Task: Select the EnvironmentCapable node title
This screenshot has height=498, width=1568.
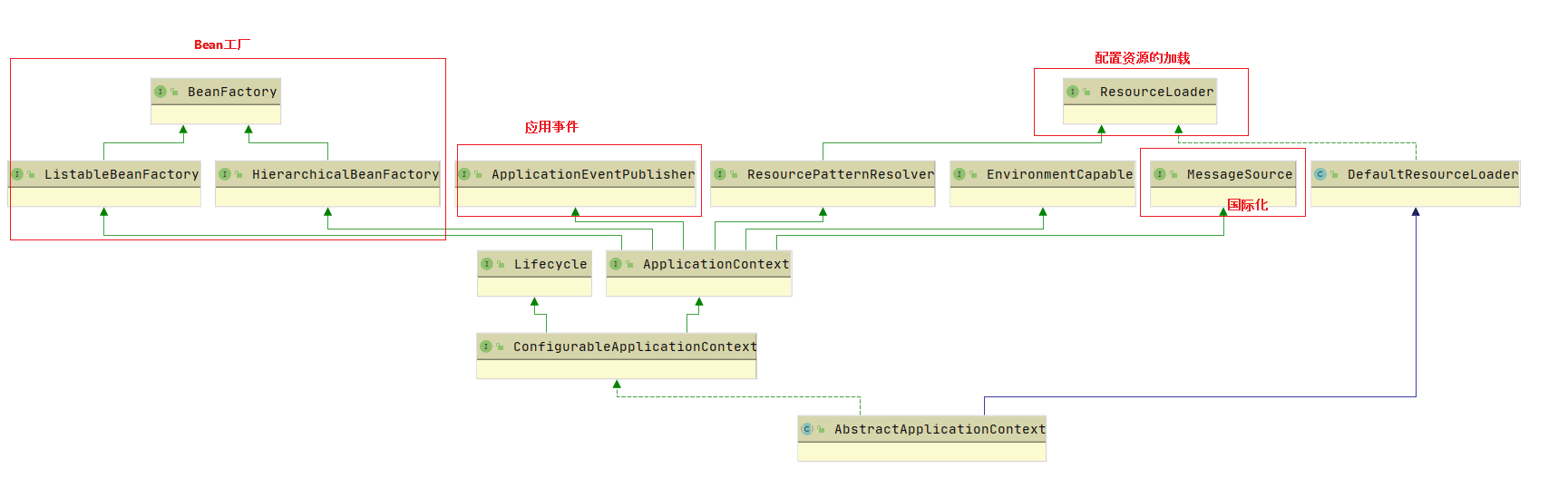Action: (x=1059, y=174)
